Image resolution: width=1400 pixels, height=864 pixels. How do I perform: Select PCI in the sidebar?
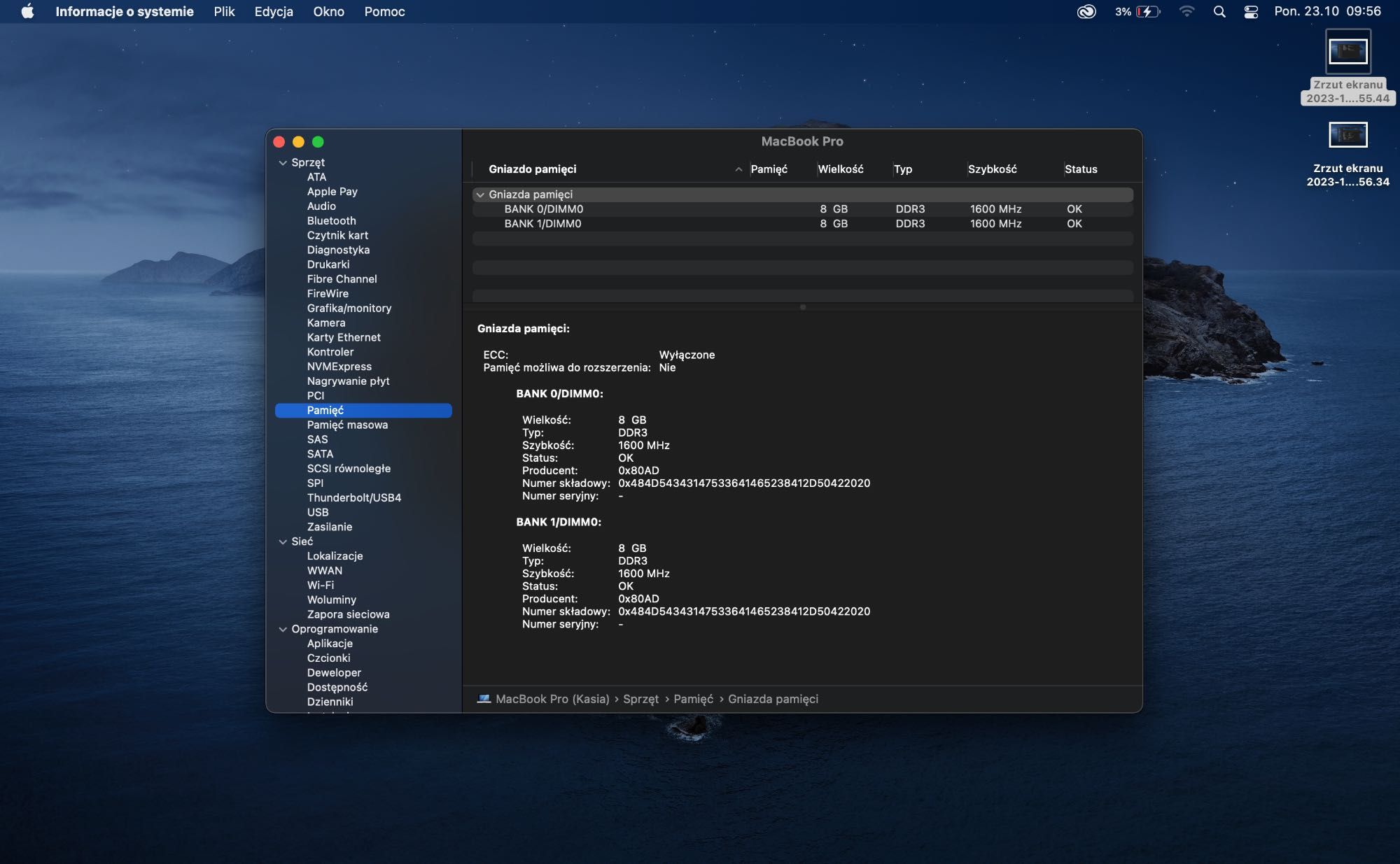[x=316, y=396]
